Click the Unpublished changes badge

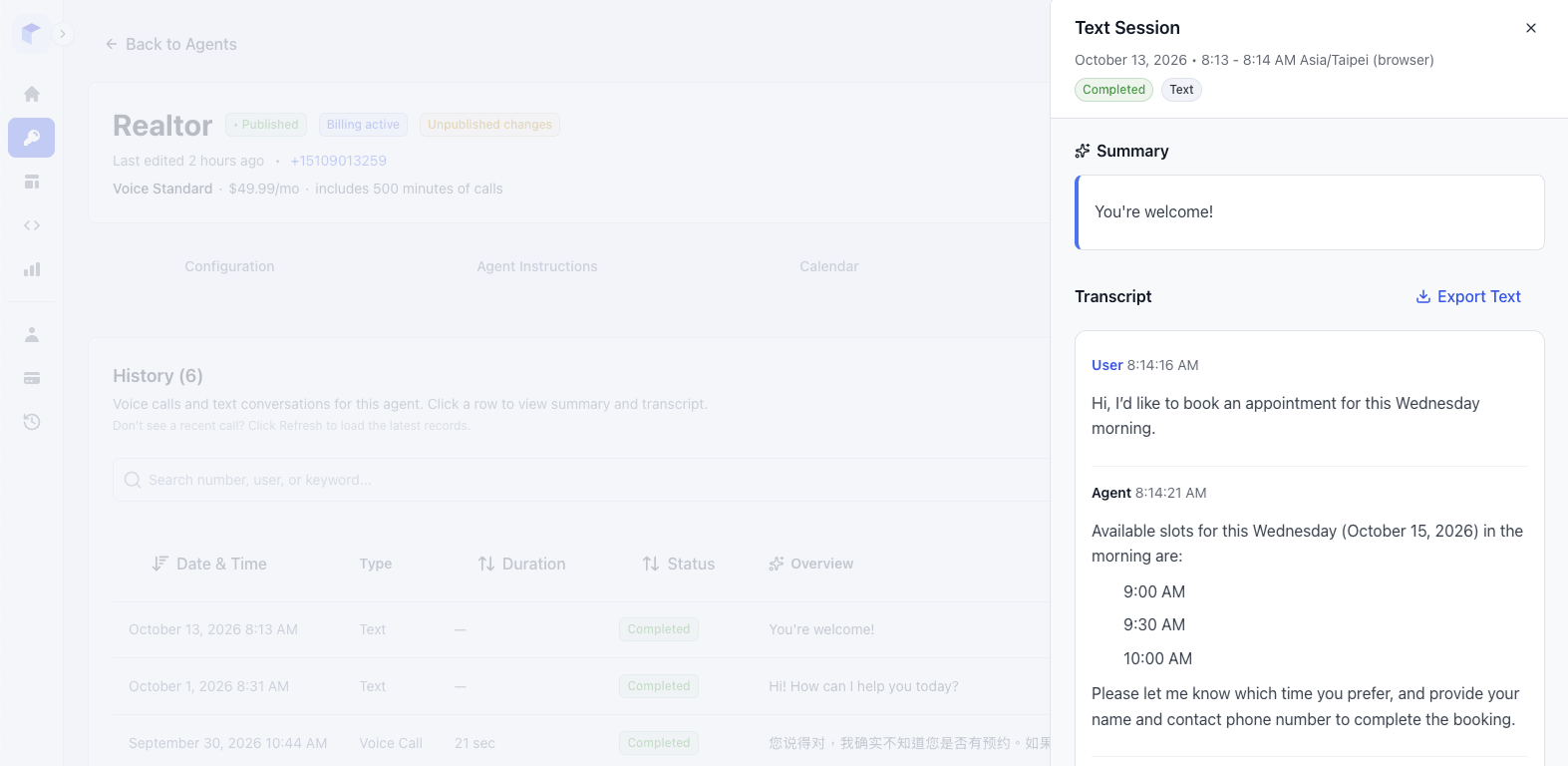pos(489,125)
